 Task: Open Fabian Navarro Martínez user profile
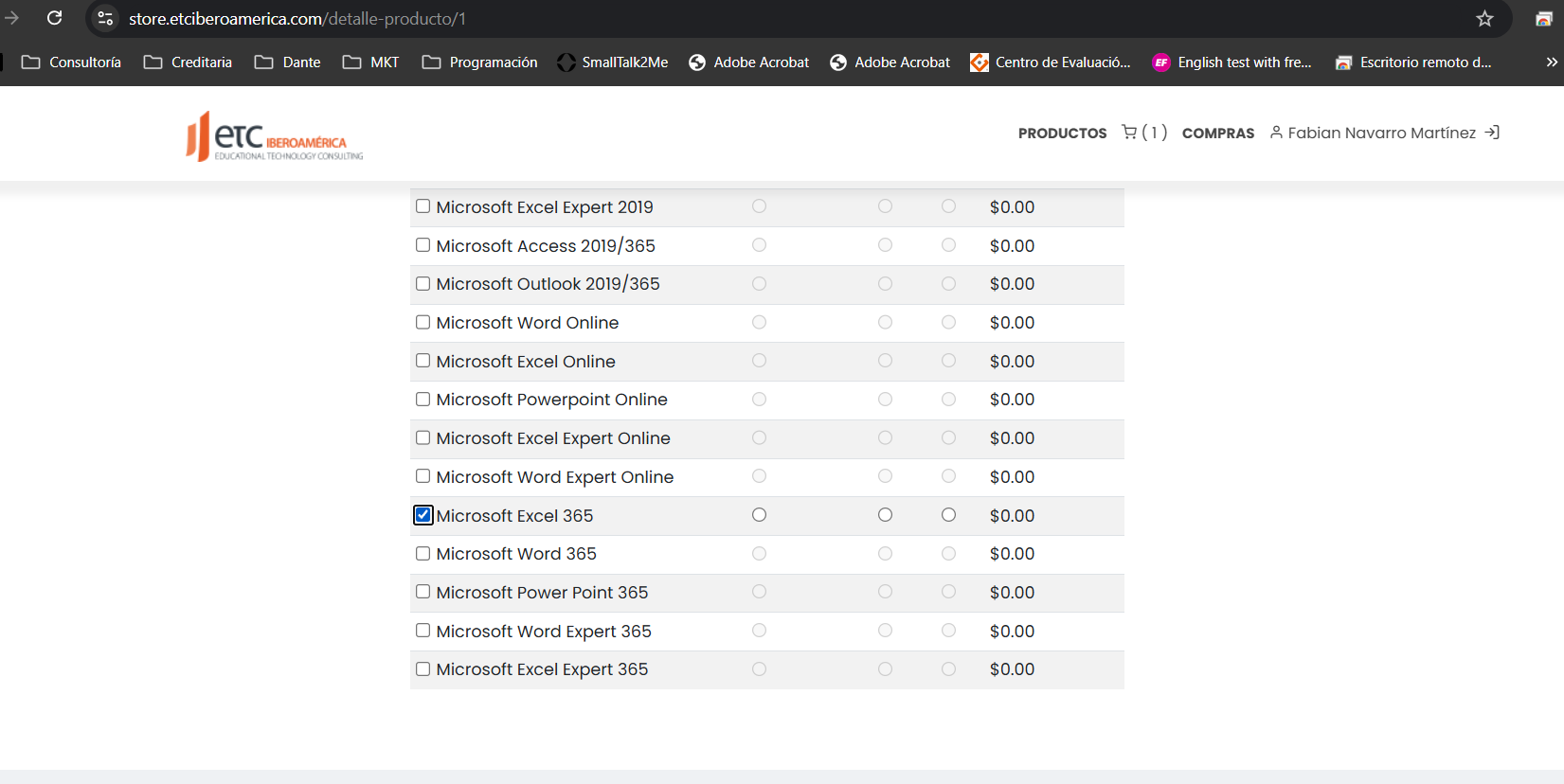pos(1373,133)
